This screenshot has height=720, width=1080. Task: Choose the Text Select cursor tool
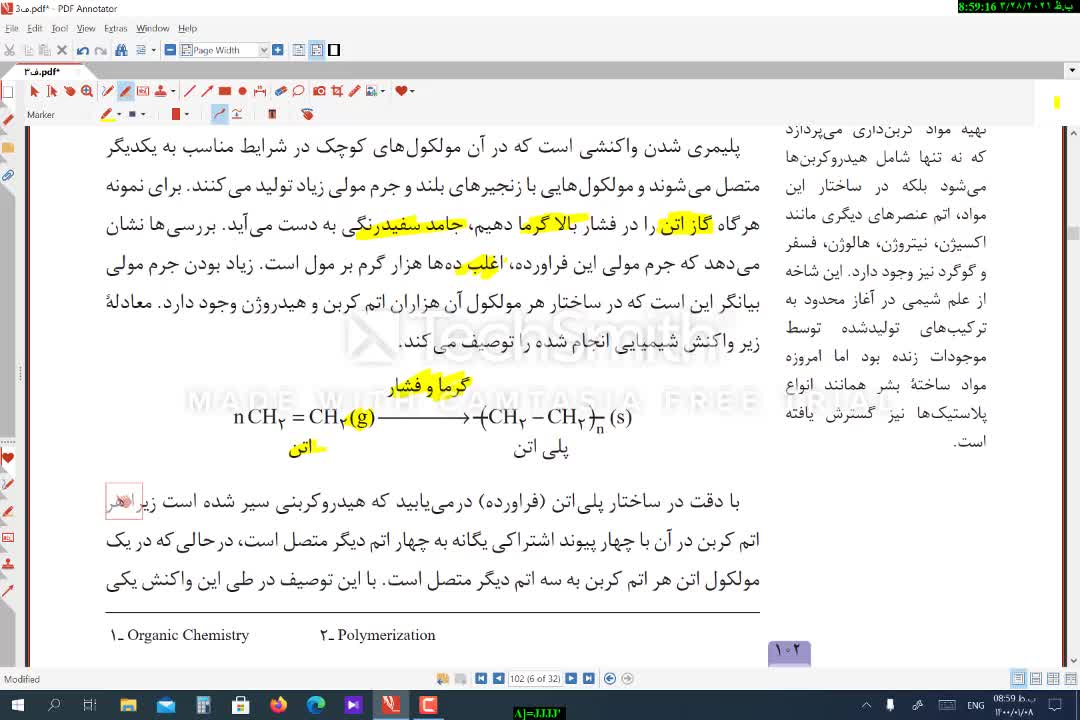pyautogui.click(x=52, y=91)
